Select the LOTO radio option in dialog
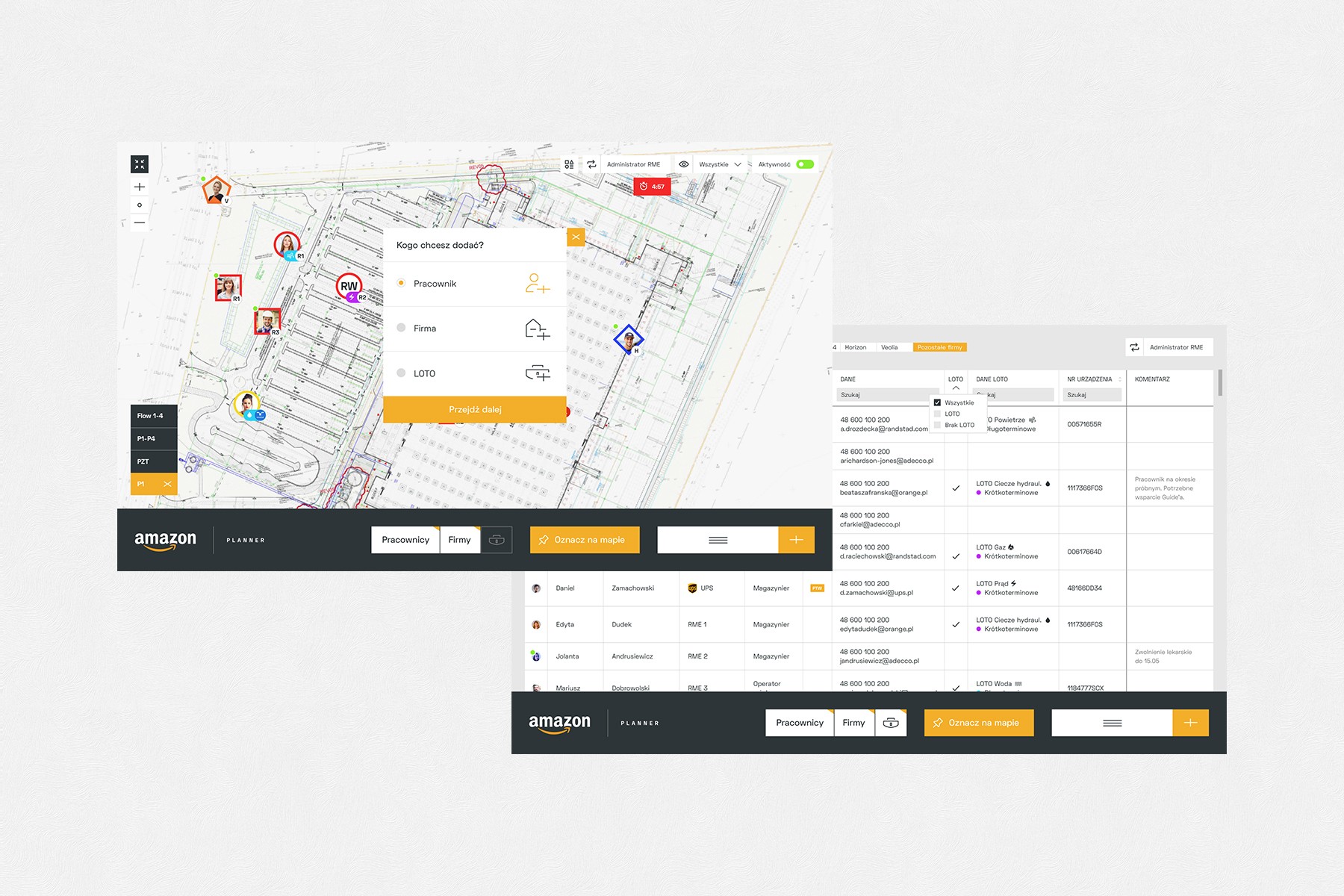This screenshot has width=1344, height=896. (401, 373)
